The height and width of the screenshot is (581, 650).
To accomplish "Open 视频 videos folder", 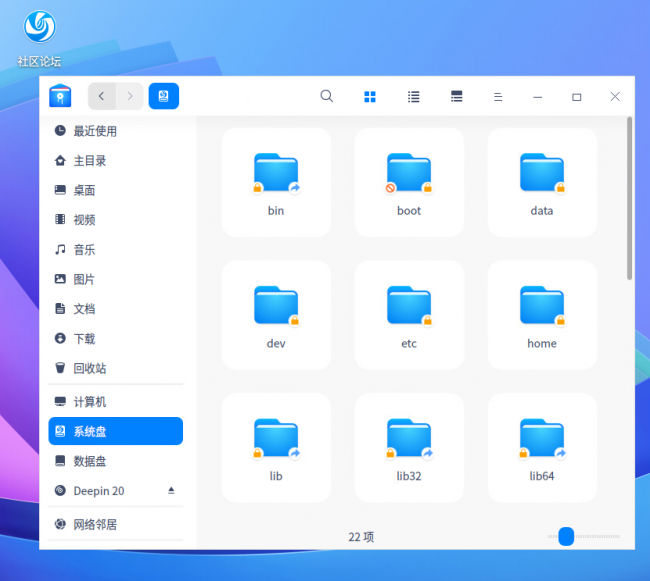I will pyautogui.click(x=116, y=220).
